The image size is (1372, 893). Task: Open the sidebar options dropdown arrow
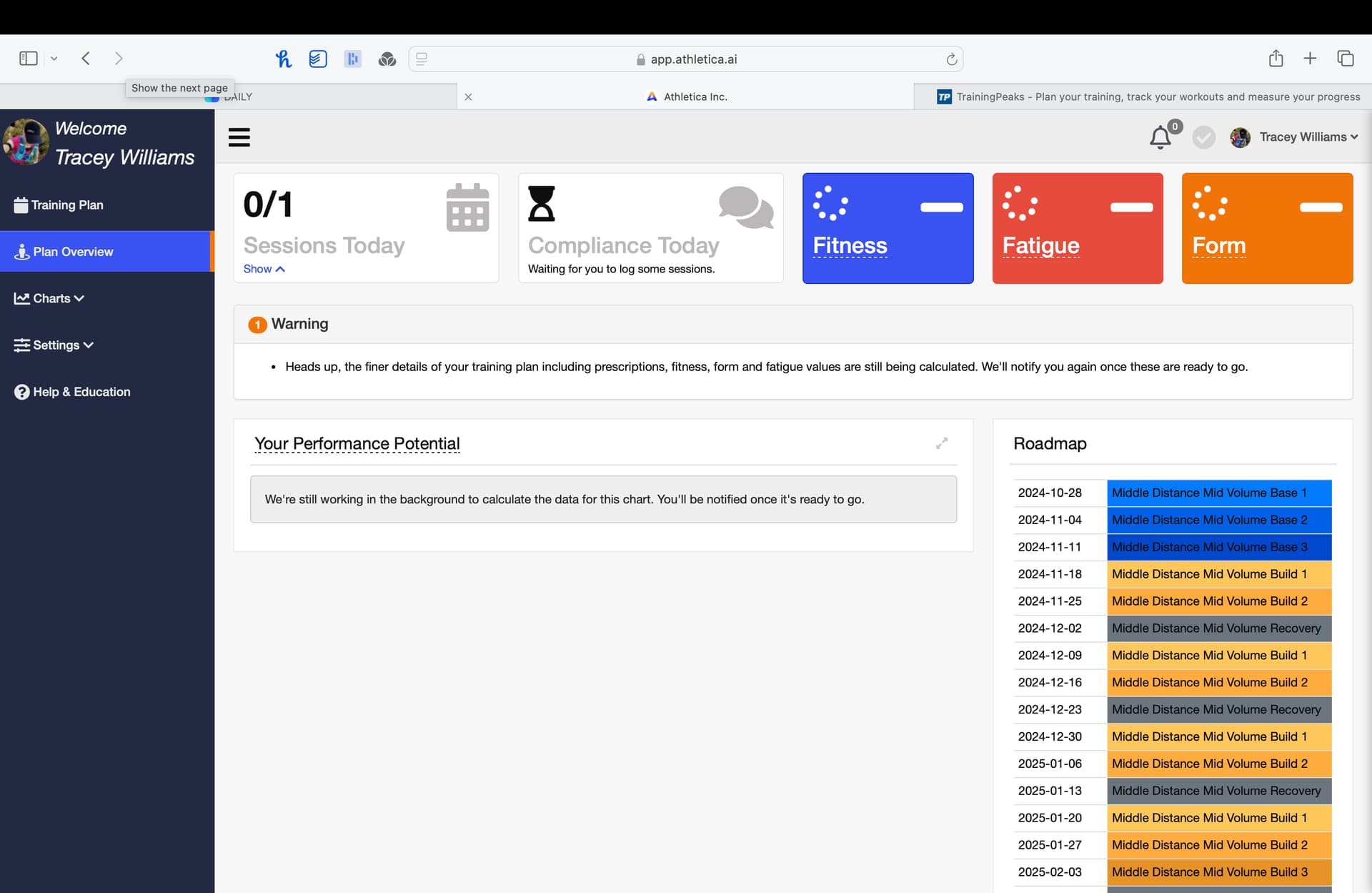[54, 59]
